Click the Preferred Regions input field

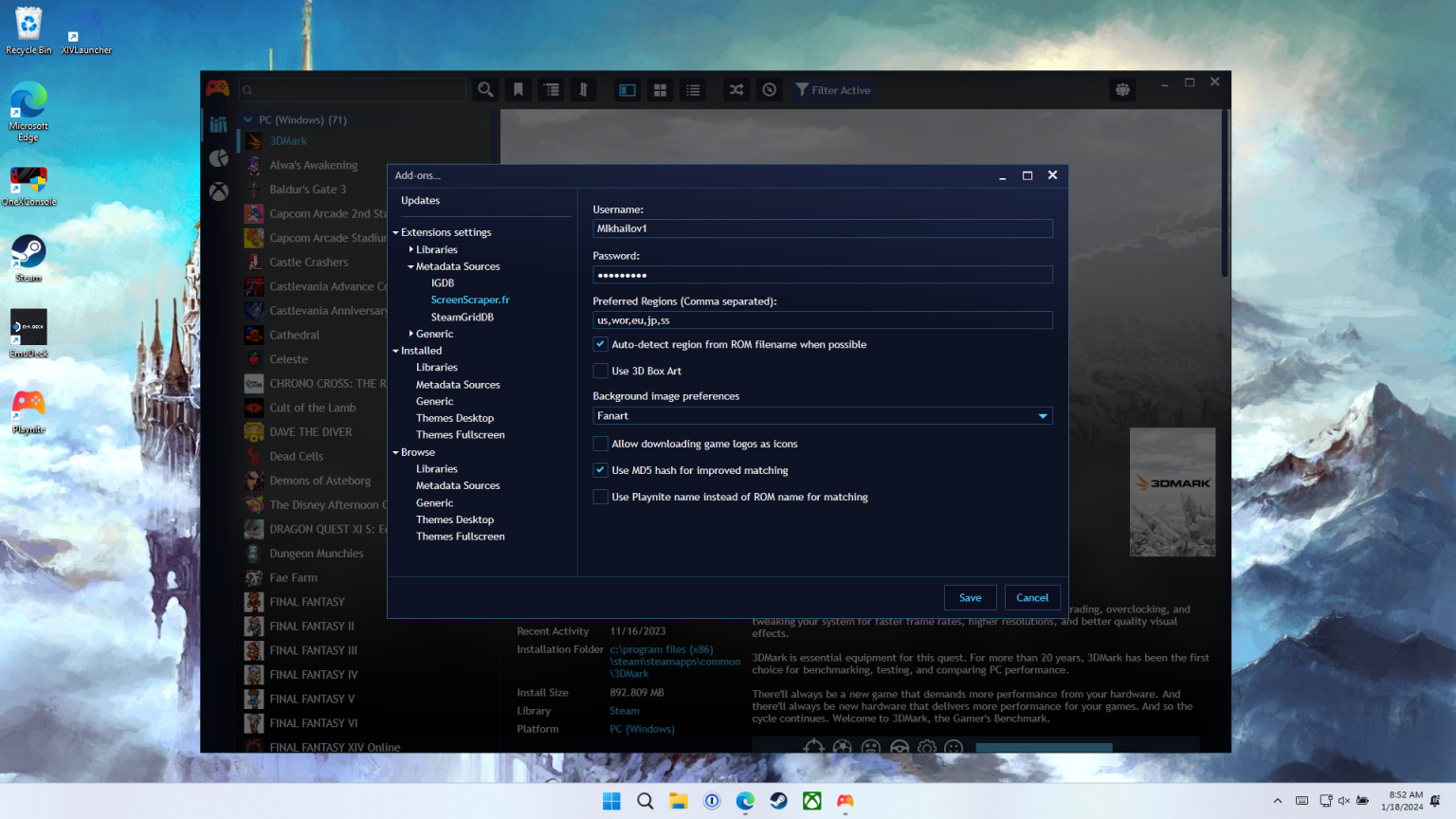coord(822,319)
